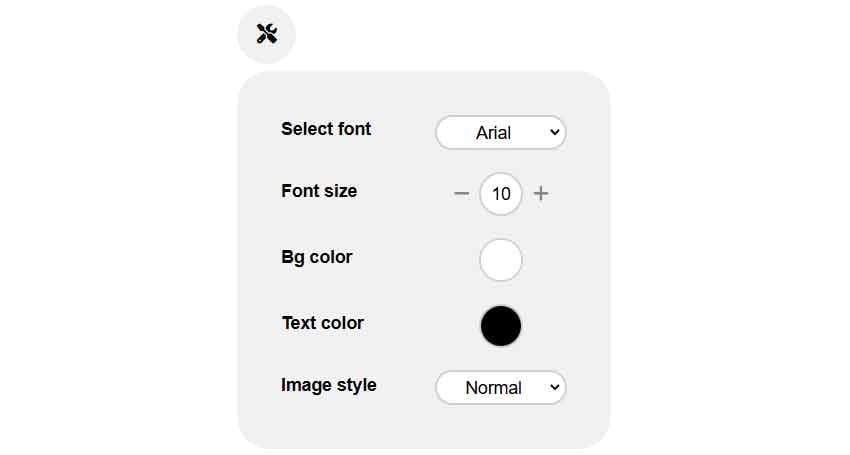This screenshot has height=455, width=850.
Task: Pick the white Bg color swatch
Action: click(x=501, y=260)
